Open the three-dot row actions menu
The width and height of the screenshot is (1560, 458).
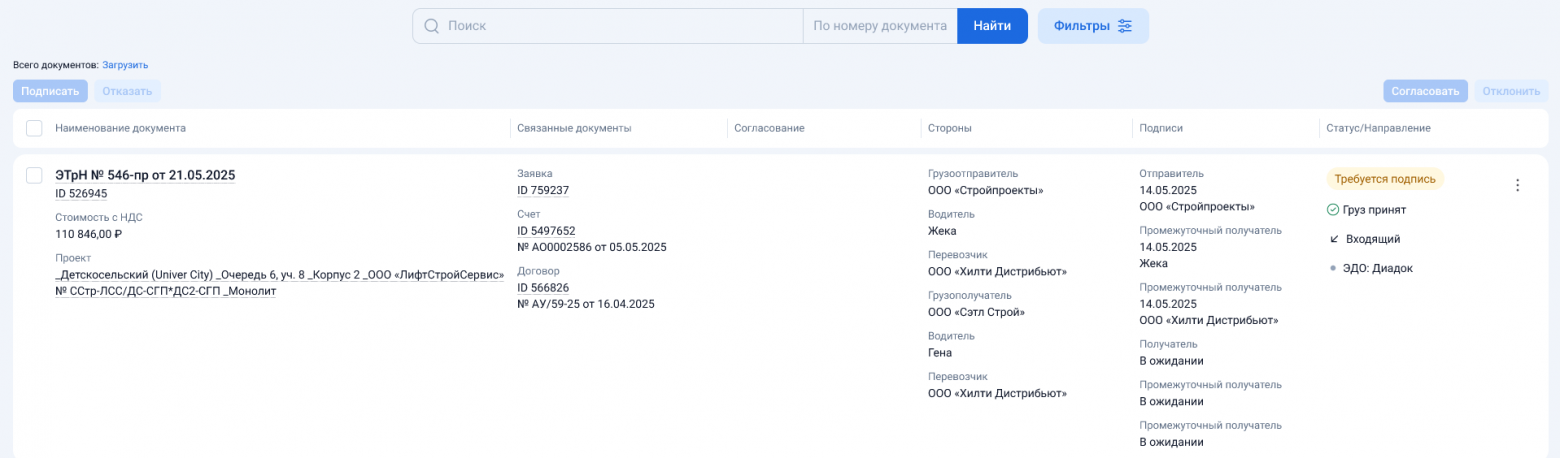pyautogui.click(x=1517, y=185)
